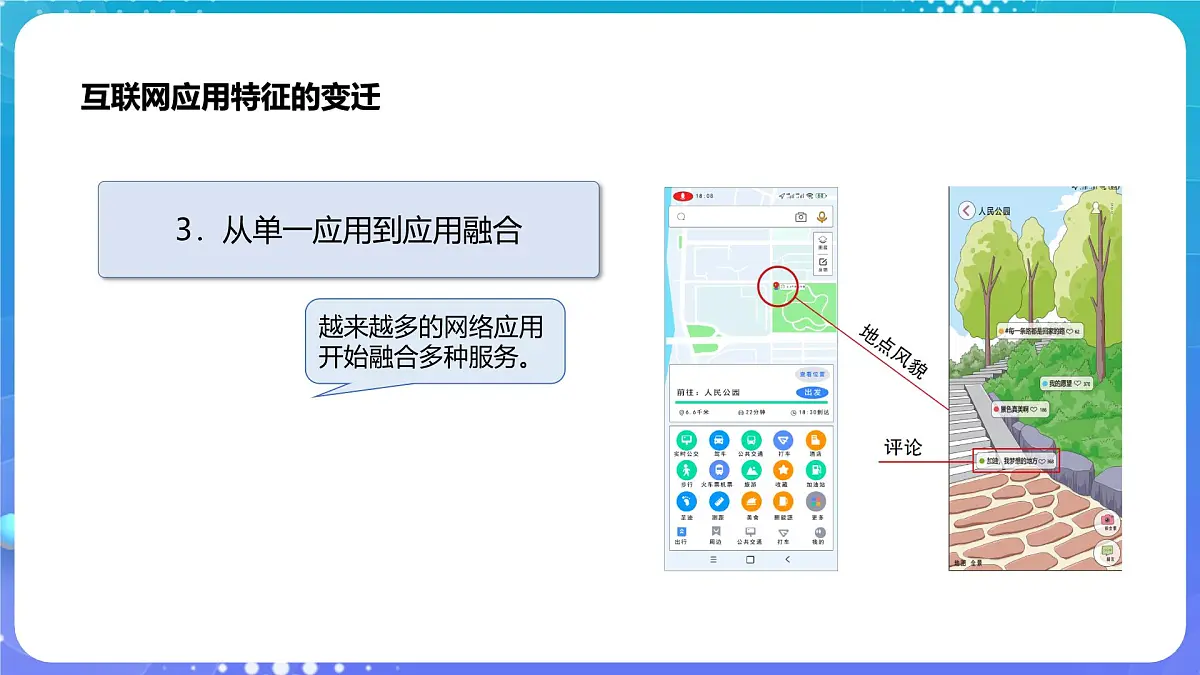Tap the blue footprint icon
This screenshot has width=1200, height=675.
point(686,502)
